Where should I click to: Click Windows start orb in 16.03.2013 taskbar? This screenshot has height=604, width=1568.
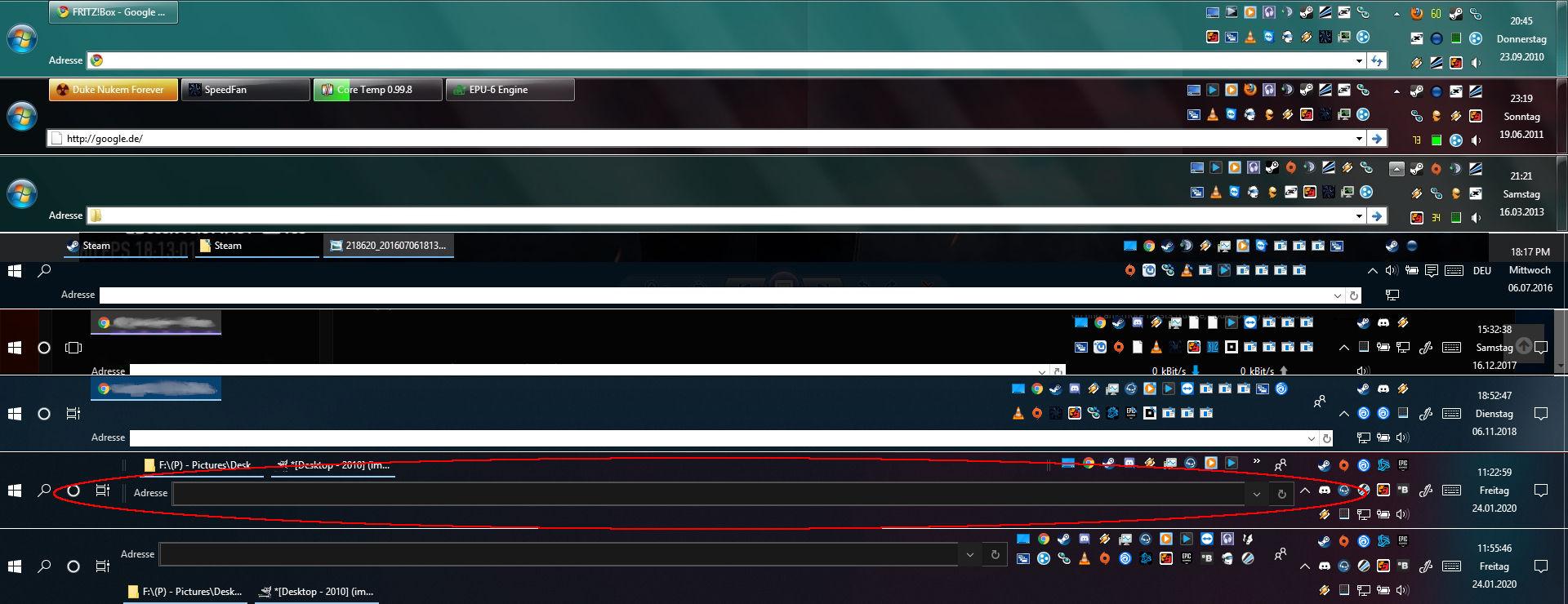(x=22, y=193)
